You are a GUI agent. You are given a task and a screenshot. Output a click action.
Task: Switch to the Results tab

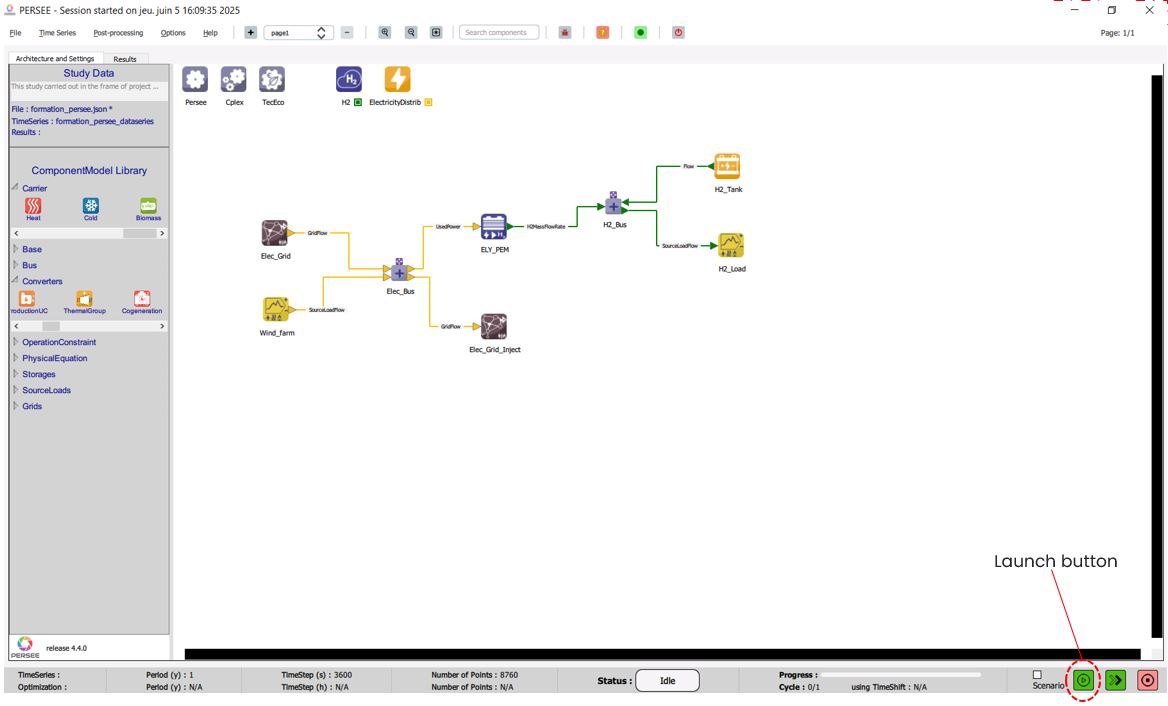click(125, 59)
